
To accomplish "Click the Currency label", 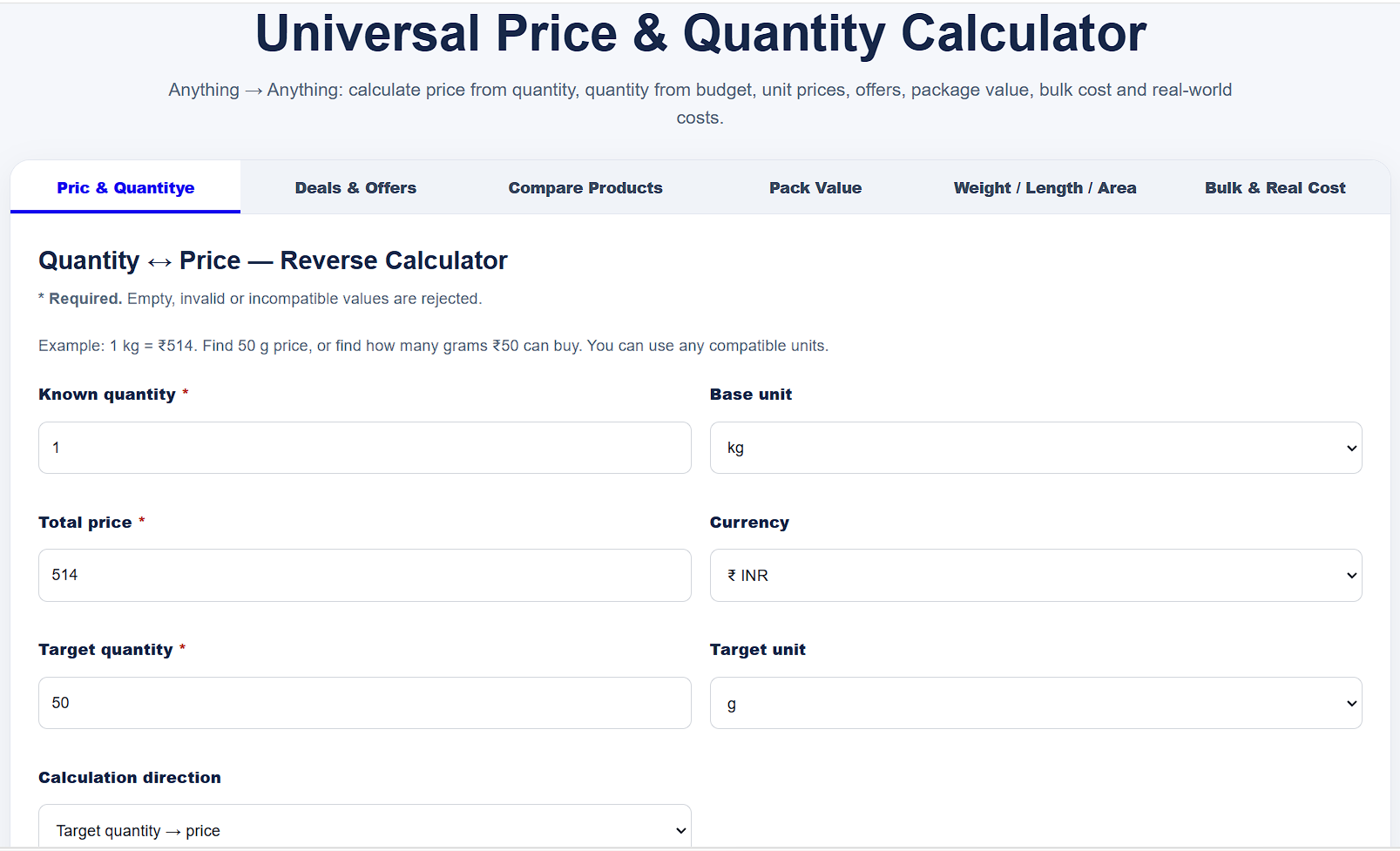I will (749, 523).
